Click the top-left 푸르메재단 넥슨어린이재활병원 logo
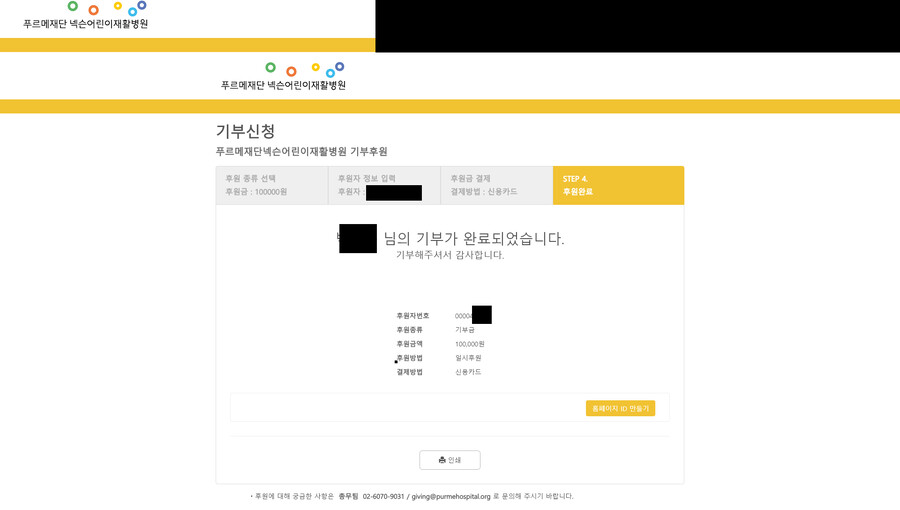The image size is (900, 510). 86,16
